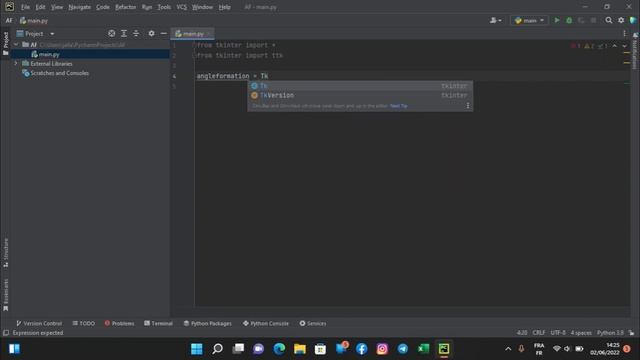Viewport: 640px width, 360px height.
Task: Open Search Everywhere magnifier icon
Action: click(609, 20)
